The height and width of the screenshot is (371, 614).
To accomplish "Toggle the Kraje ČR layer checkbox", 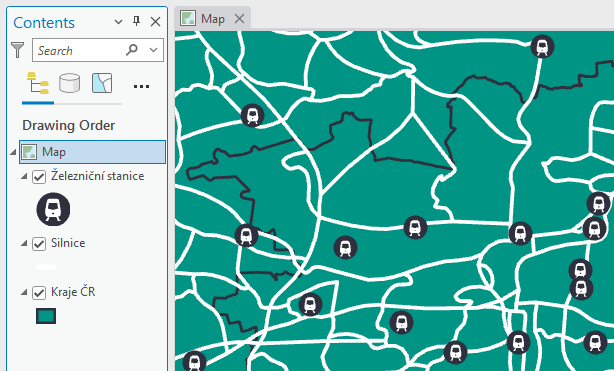I will [39, 293].
